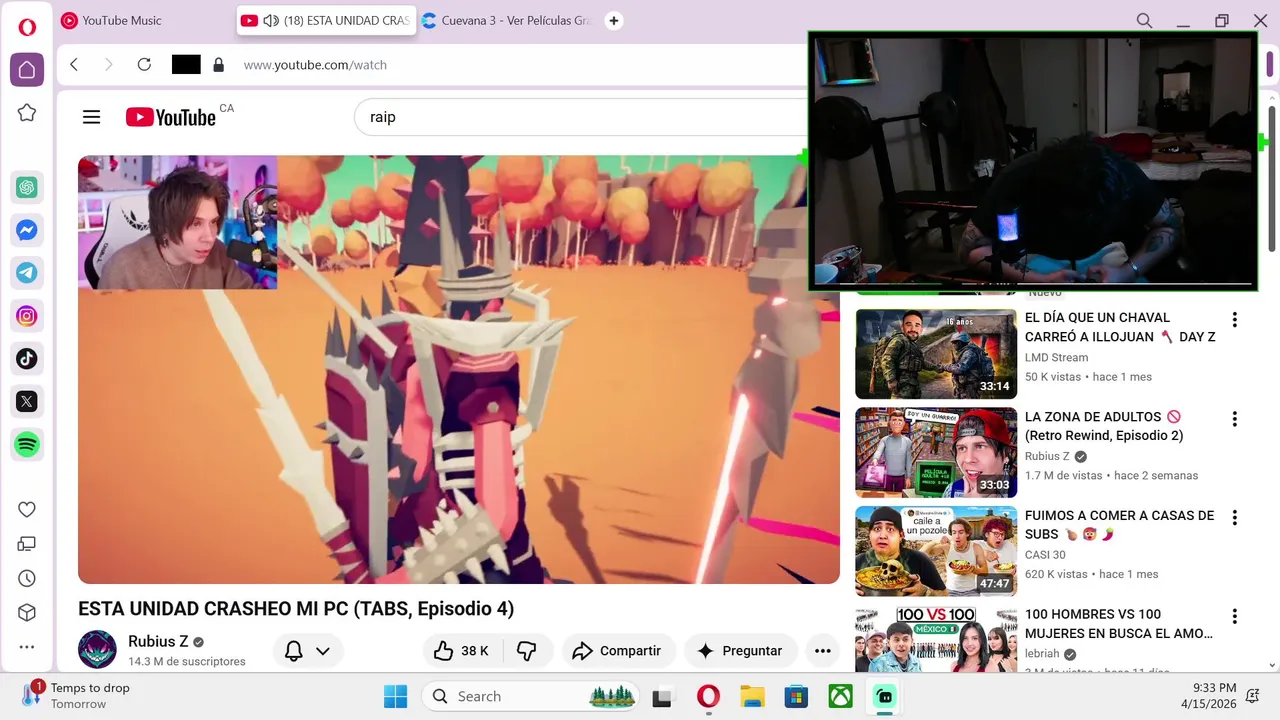Open X (Twitter) from the Opera sidebar

coord(27,401)
